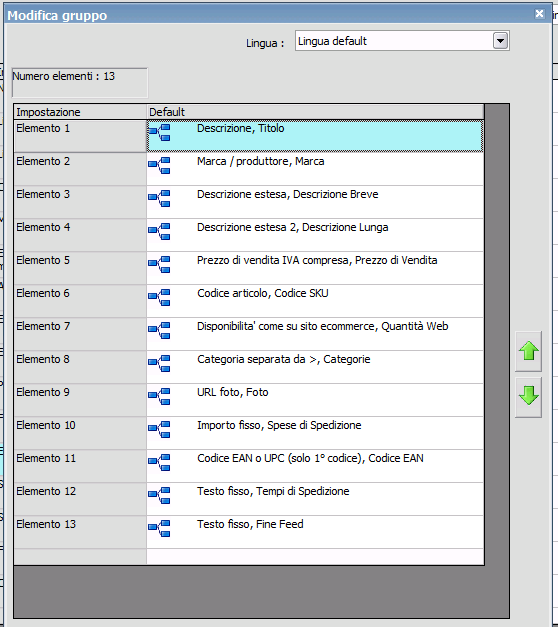Click the tree icon in Elemento 1 row

click(x=159, y=132)
